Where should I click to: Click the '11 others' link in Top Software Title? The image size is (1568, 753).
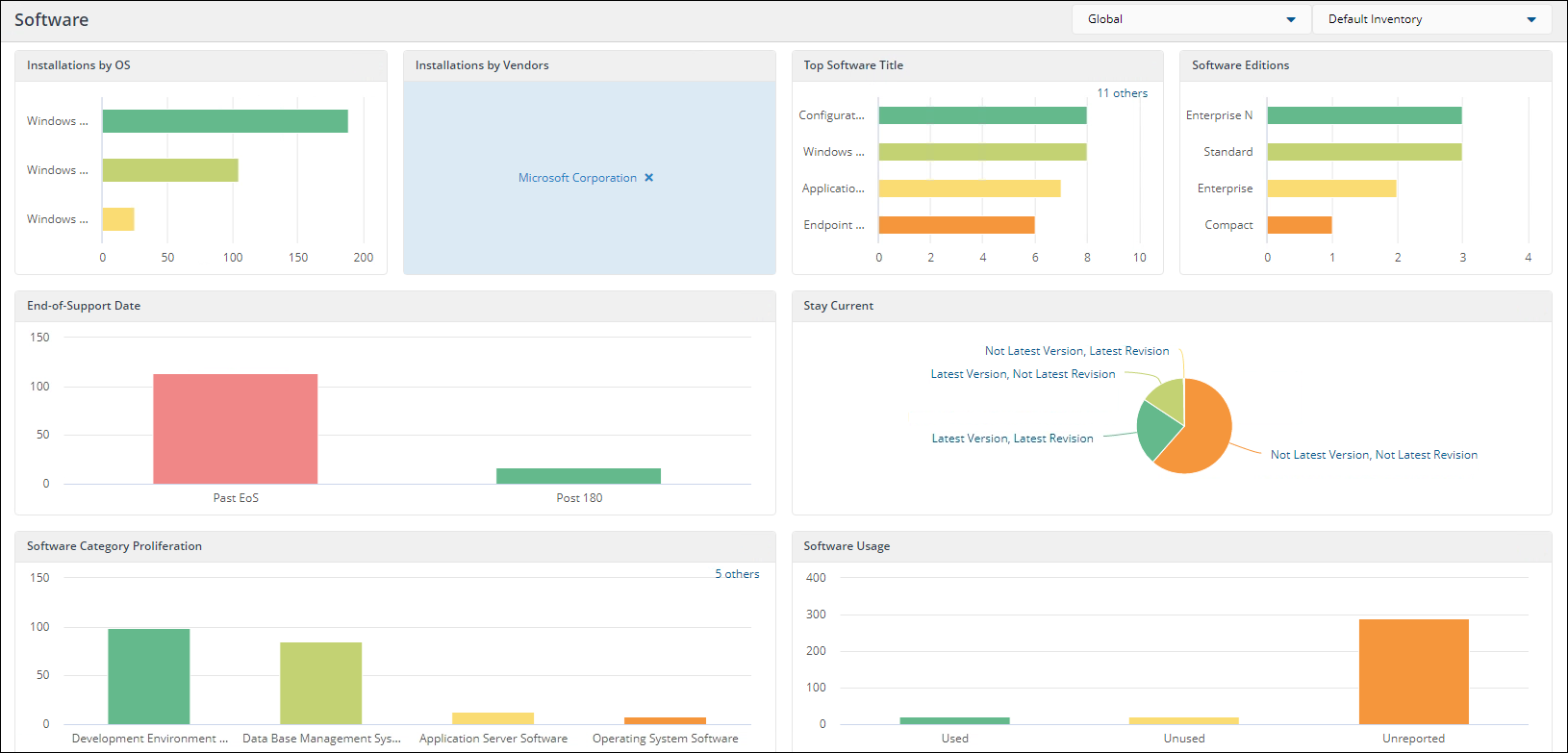tap(1122, 93)
